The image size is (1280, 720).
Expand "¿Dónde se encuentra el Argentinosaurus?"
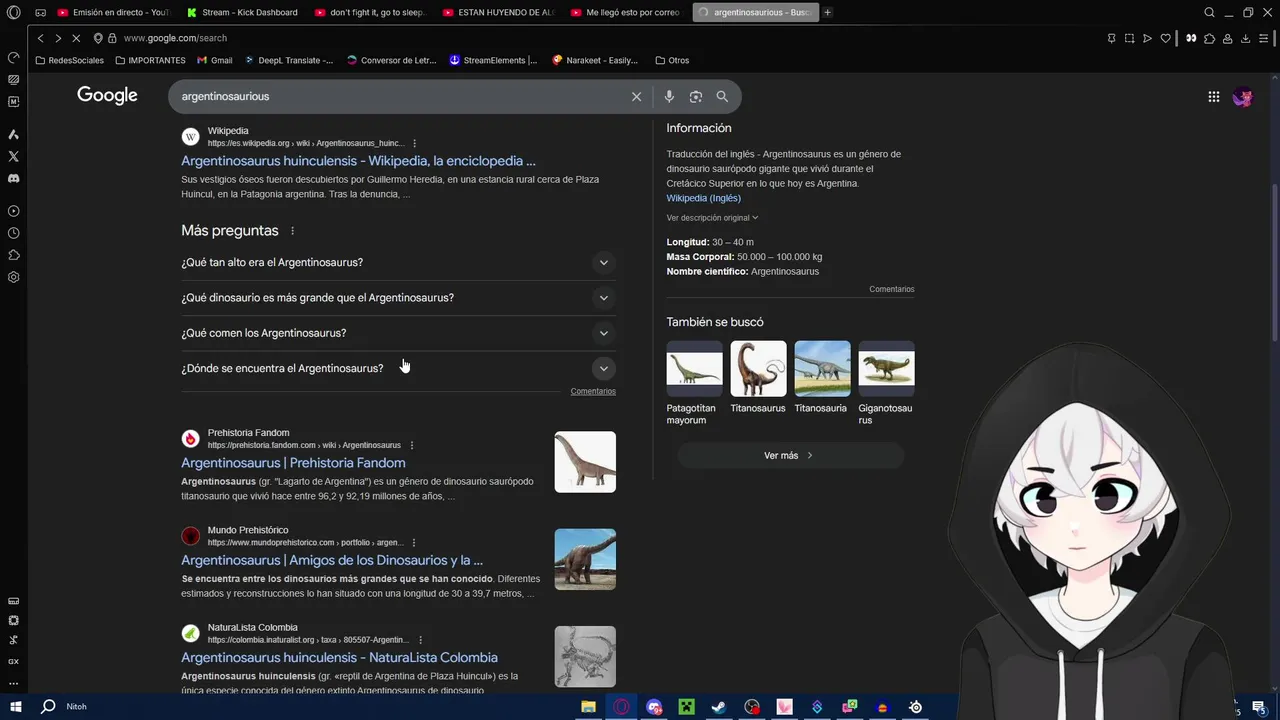(x=398, y=368)
